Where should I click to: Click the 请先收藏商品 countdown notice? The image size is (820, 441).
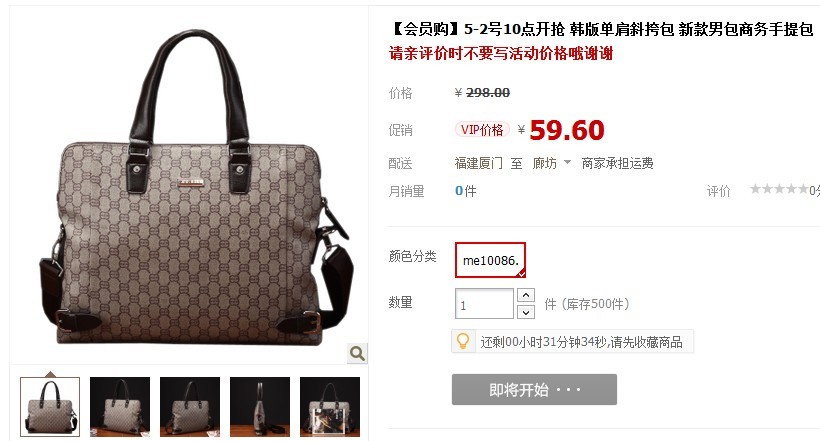point(582,342)
